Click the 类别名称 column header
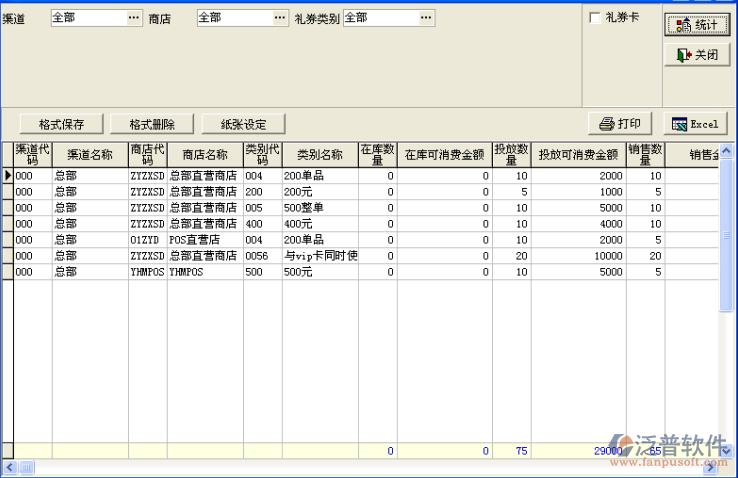This screenshot has height=478, width=738. coord(319,154)
